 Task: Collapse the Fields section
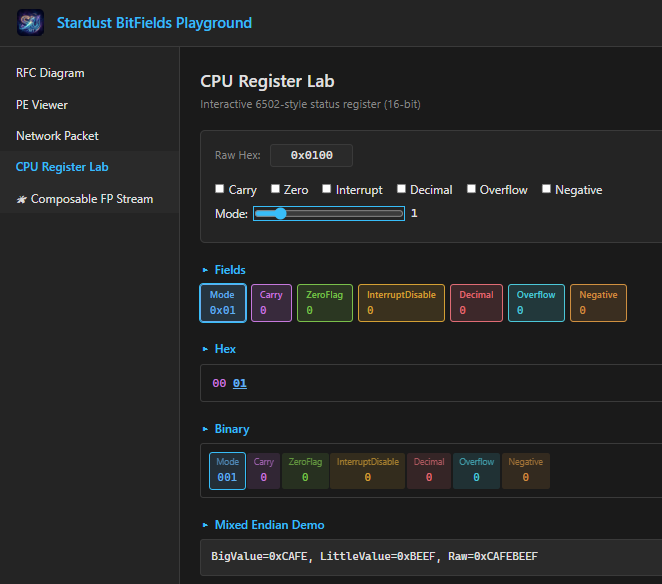coord(224,270)
